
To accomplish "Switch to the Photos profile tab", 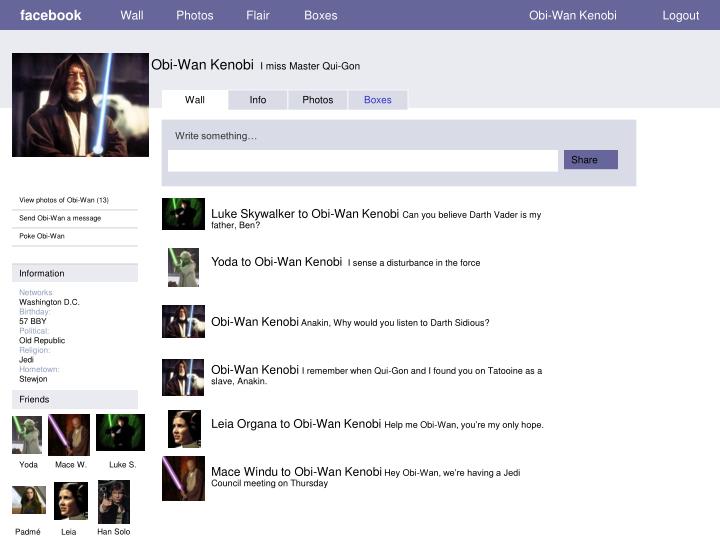I will point(317,100).
